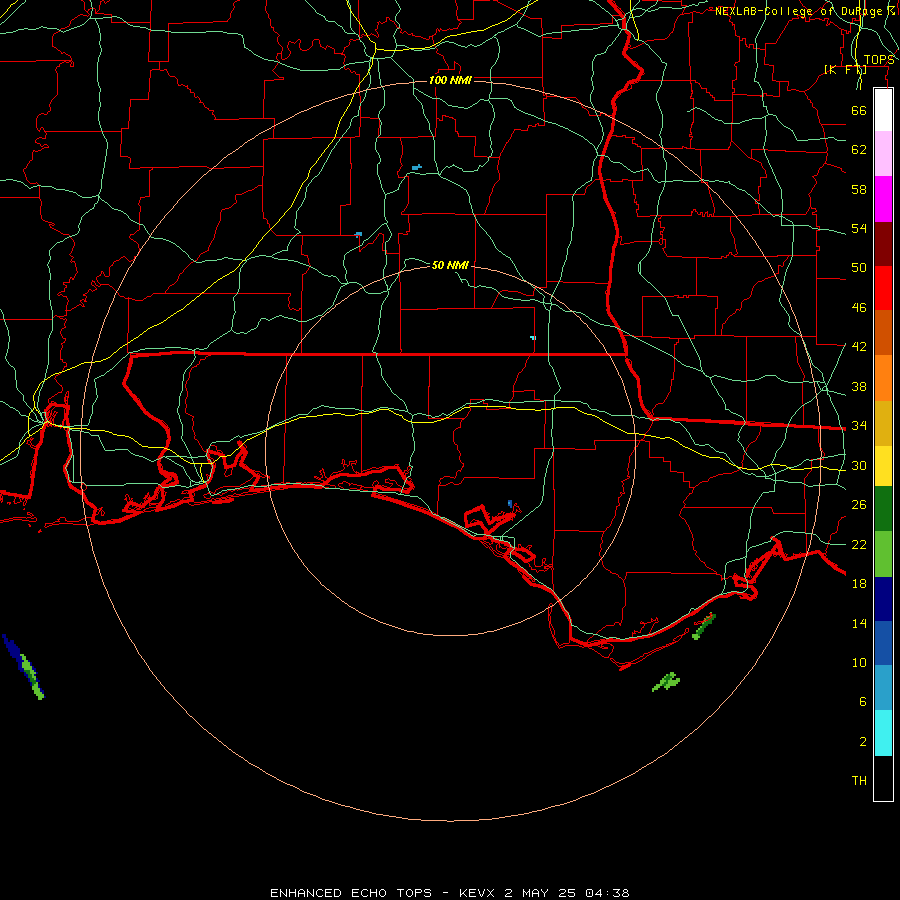Image resolution: width=900 pixels, height=900 pixels.
Task: Click the '66' legend value
Action: 859,110
